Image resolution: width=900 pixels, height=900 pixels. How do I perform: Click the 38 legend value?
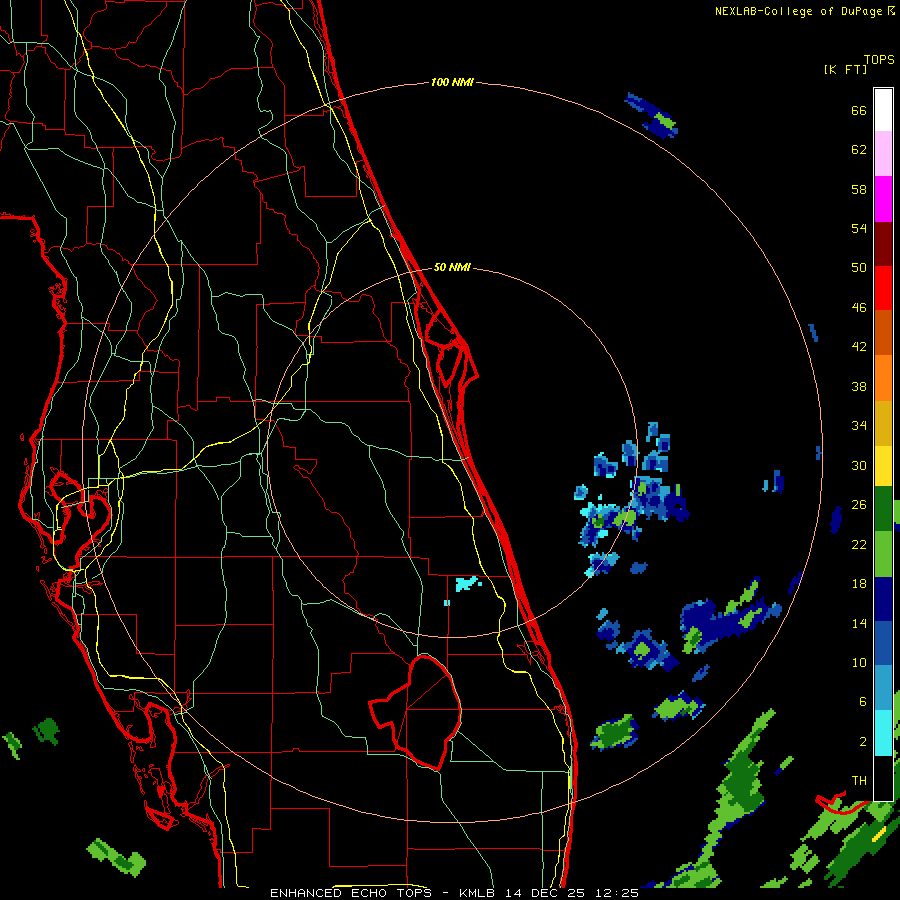859,386
